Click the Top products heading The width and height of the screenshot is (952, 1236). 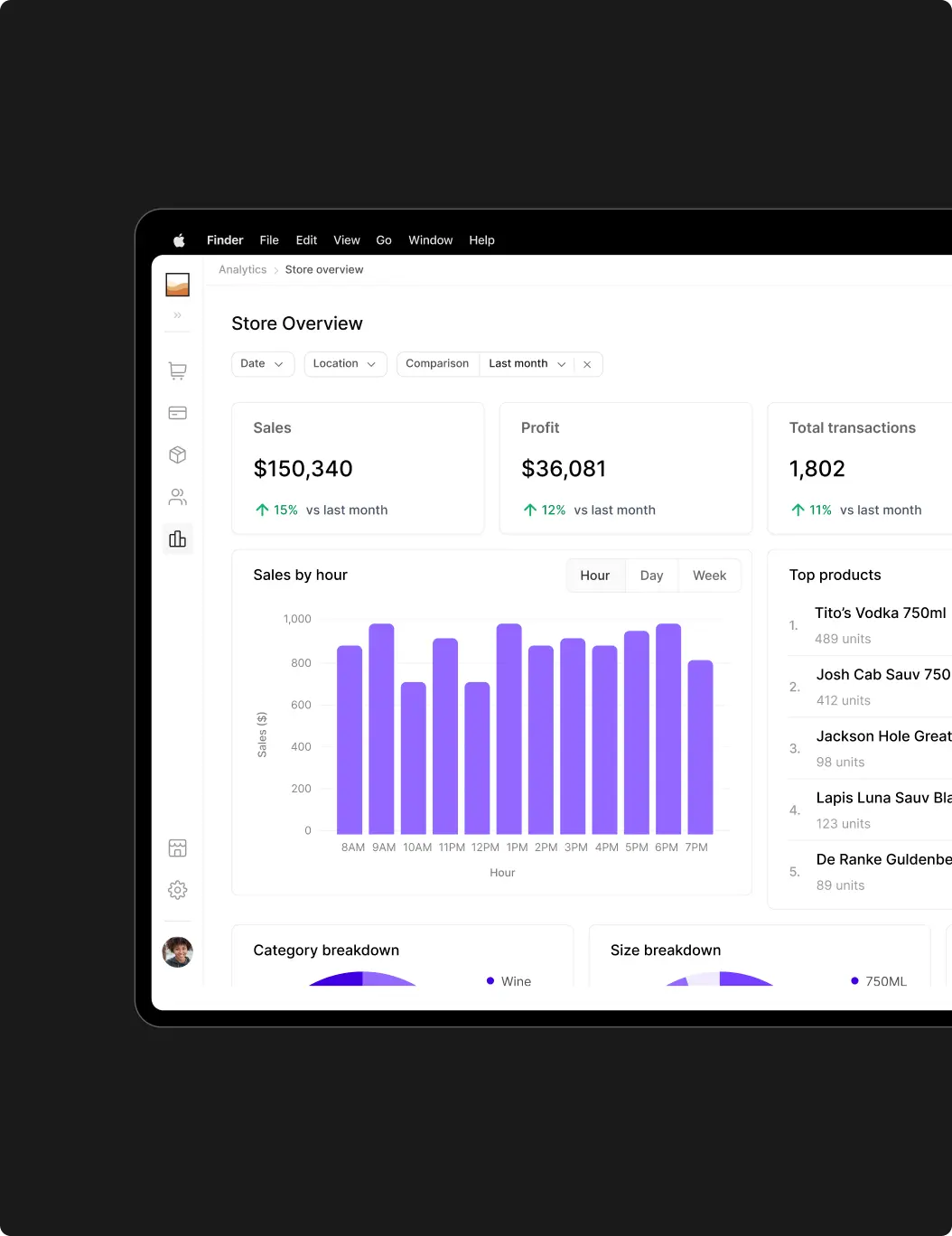[x=835, y=576]
